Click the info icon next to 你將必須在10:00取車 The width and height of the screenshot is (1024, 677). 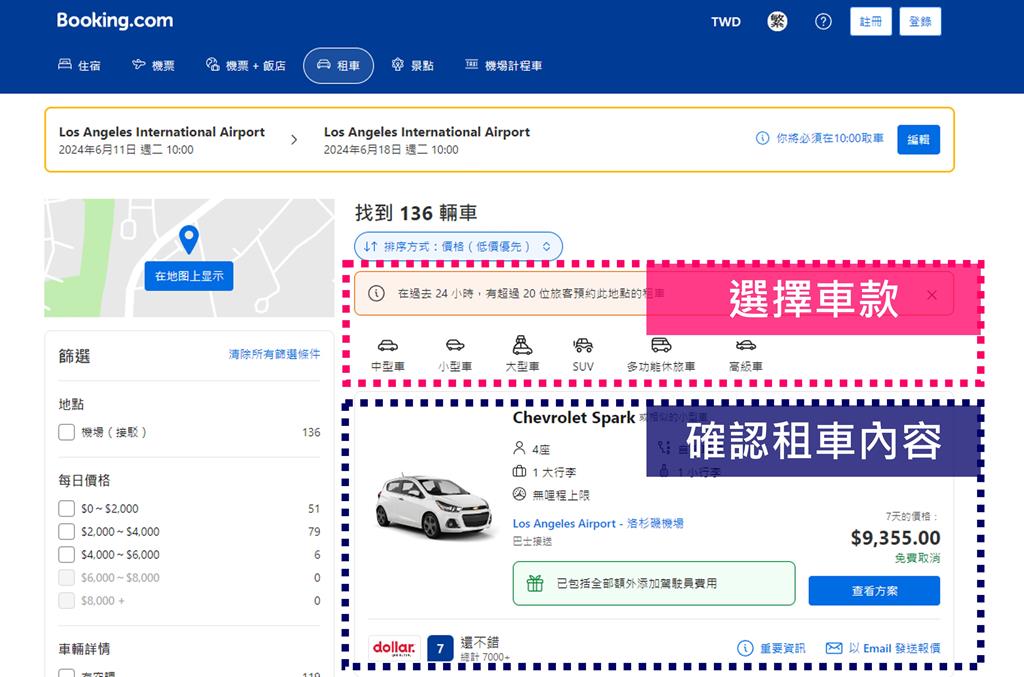762,138
